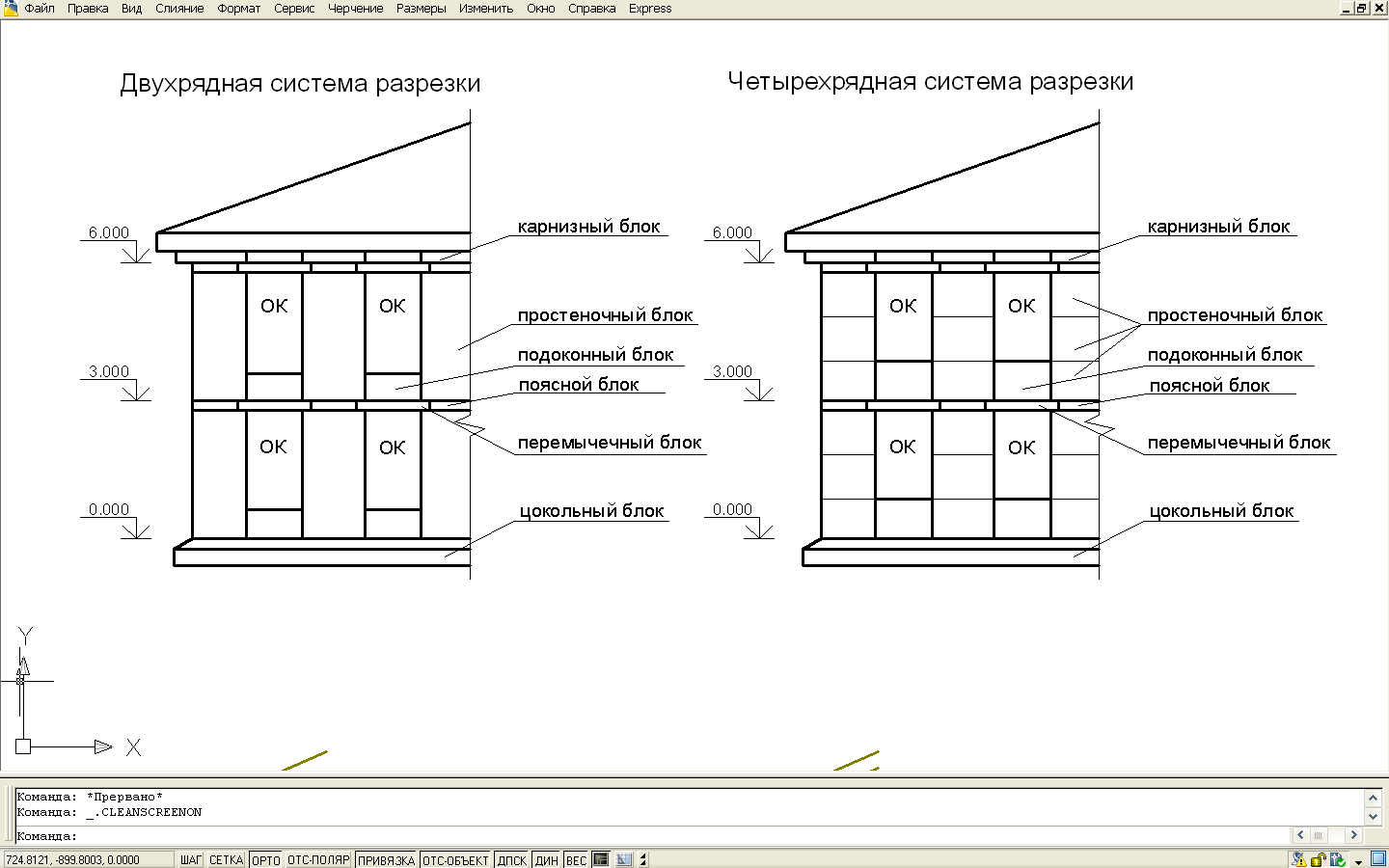Toggle ШАГ snap mode in status bar
The image size is (1389, 868).
(x=191, y=860)
